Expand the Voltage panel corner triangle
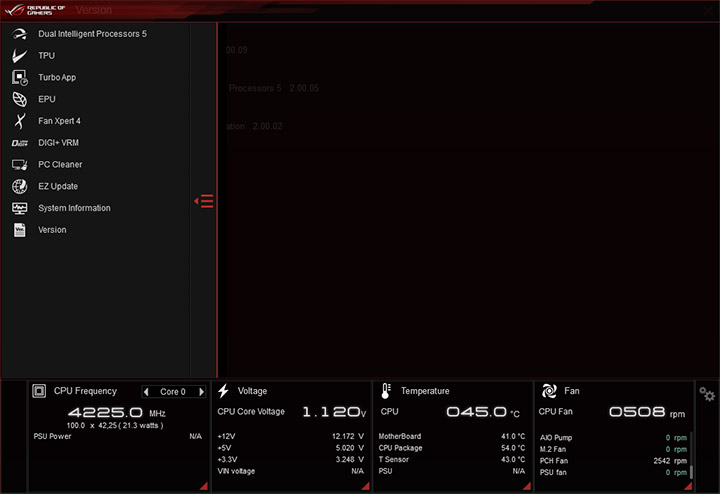 [x=366, y=486]
